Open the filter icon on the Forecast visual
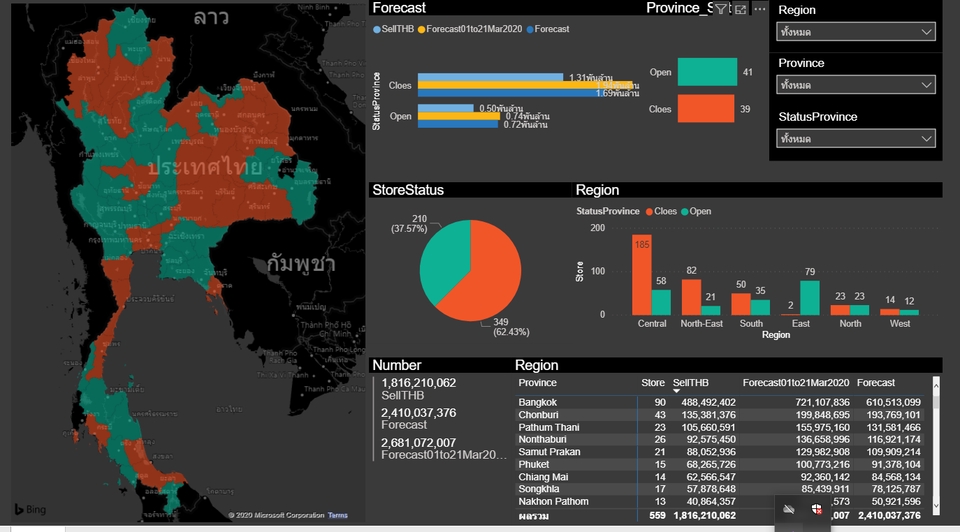Image resolution: width=960 pixels, height=532 pixels. pos(721,9)
